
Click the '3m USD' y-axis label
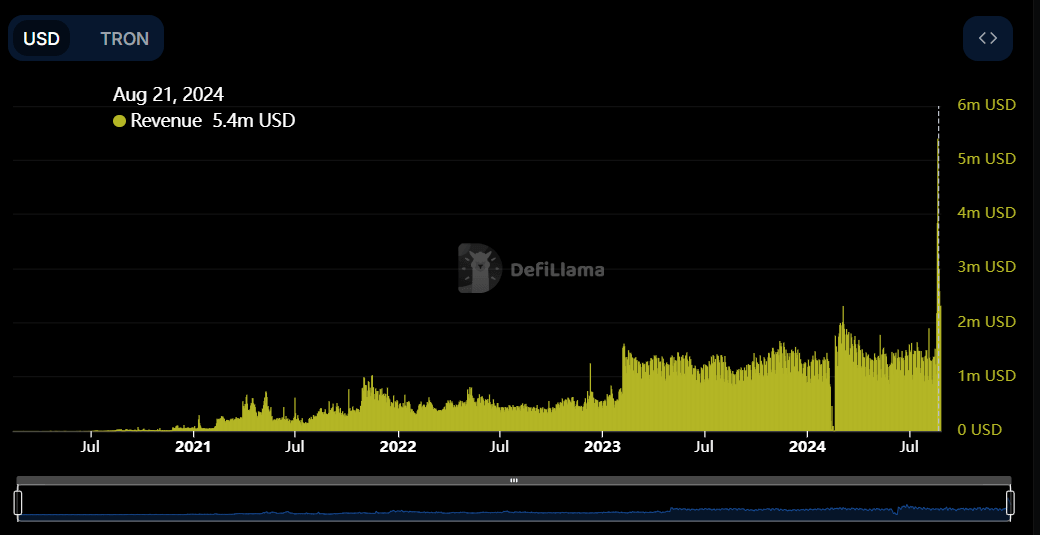tap(986, 267)
